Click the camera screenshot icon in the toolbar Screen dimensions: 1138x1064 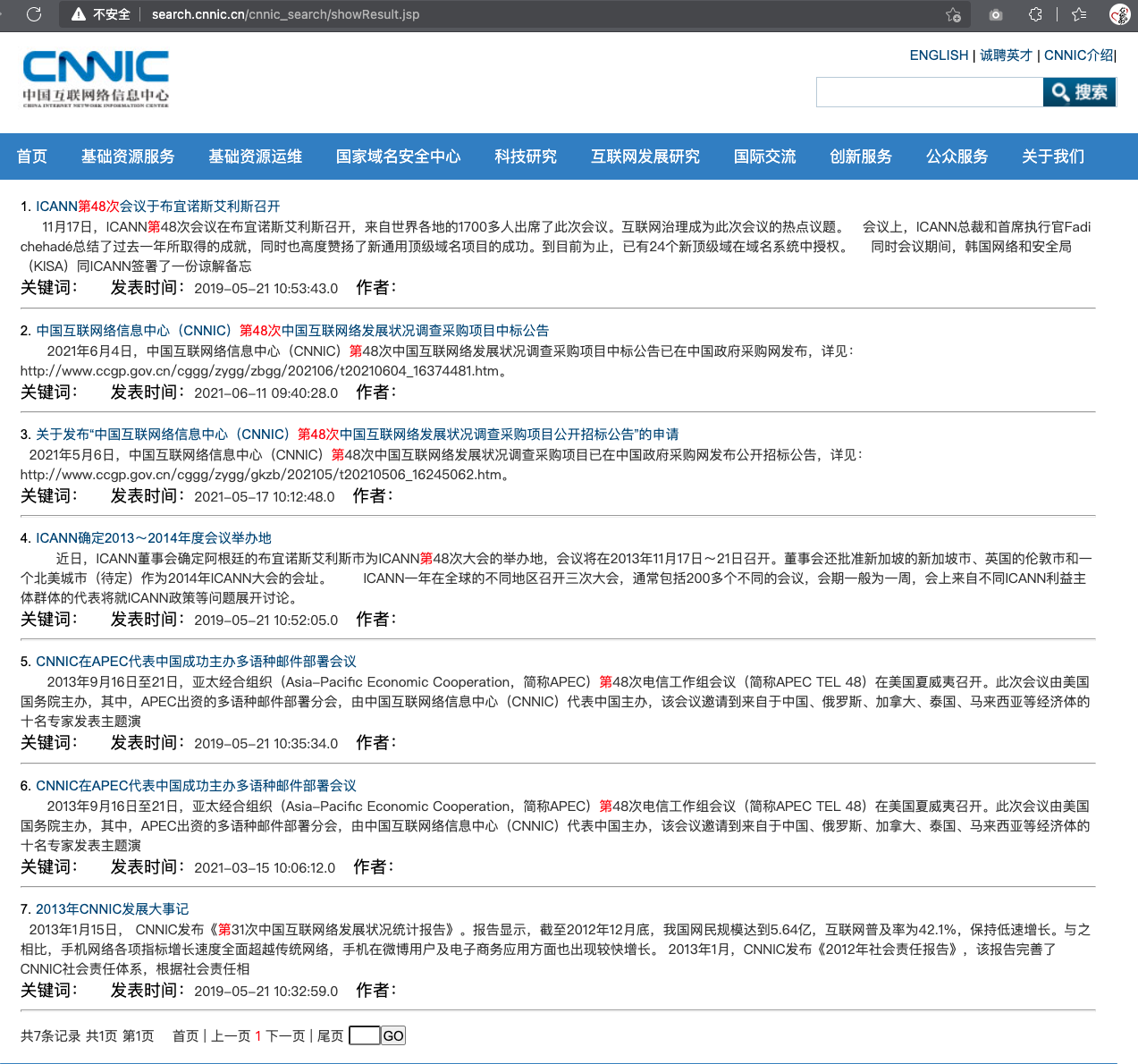tap(996, 14)
